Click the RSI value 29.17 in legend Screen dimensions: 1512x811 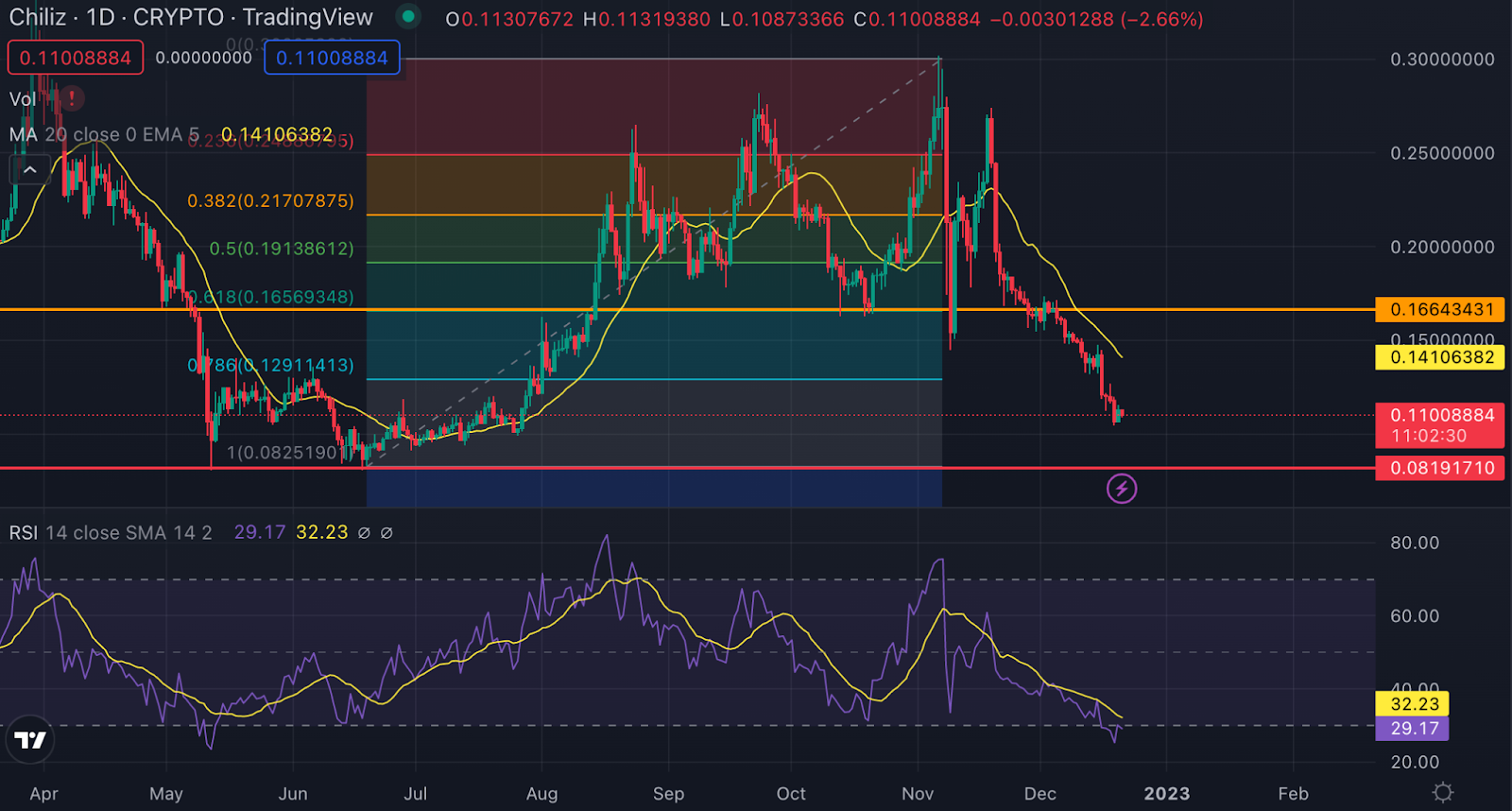(260, 532)
